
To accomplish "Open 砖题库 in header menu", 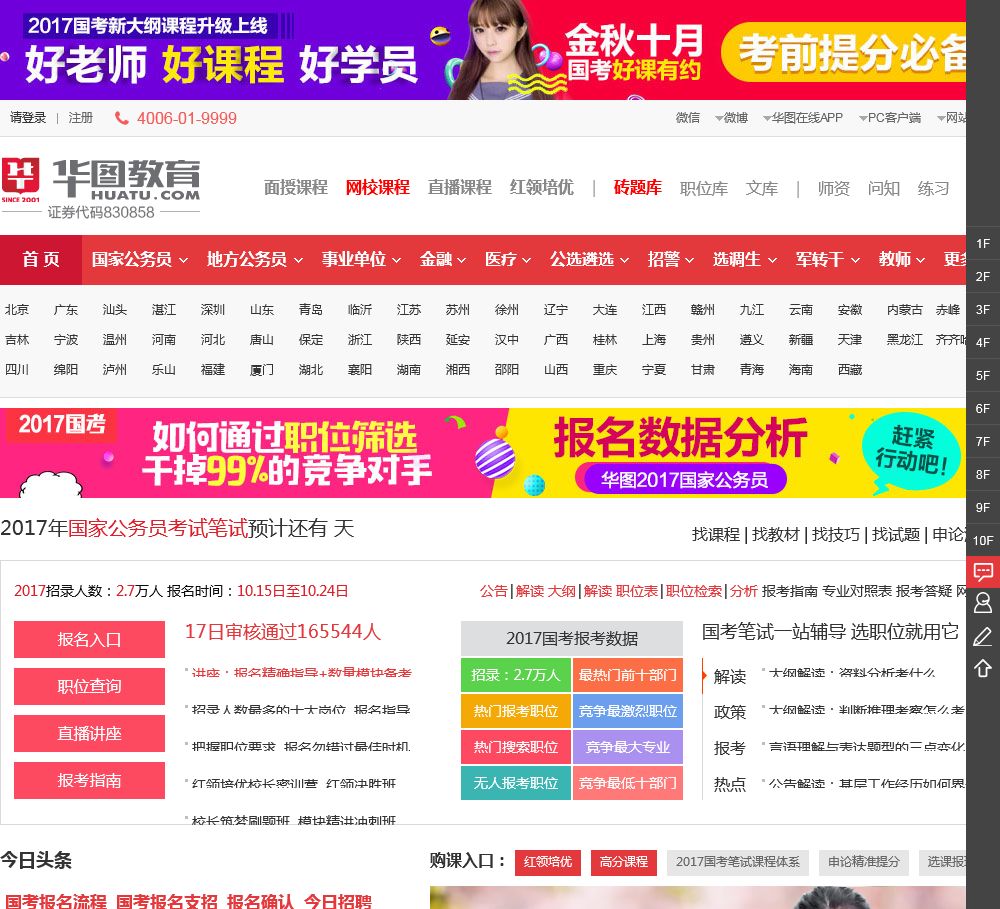I will [637, 188].
